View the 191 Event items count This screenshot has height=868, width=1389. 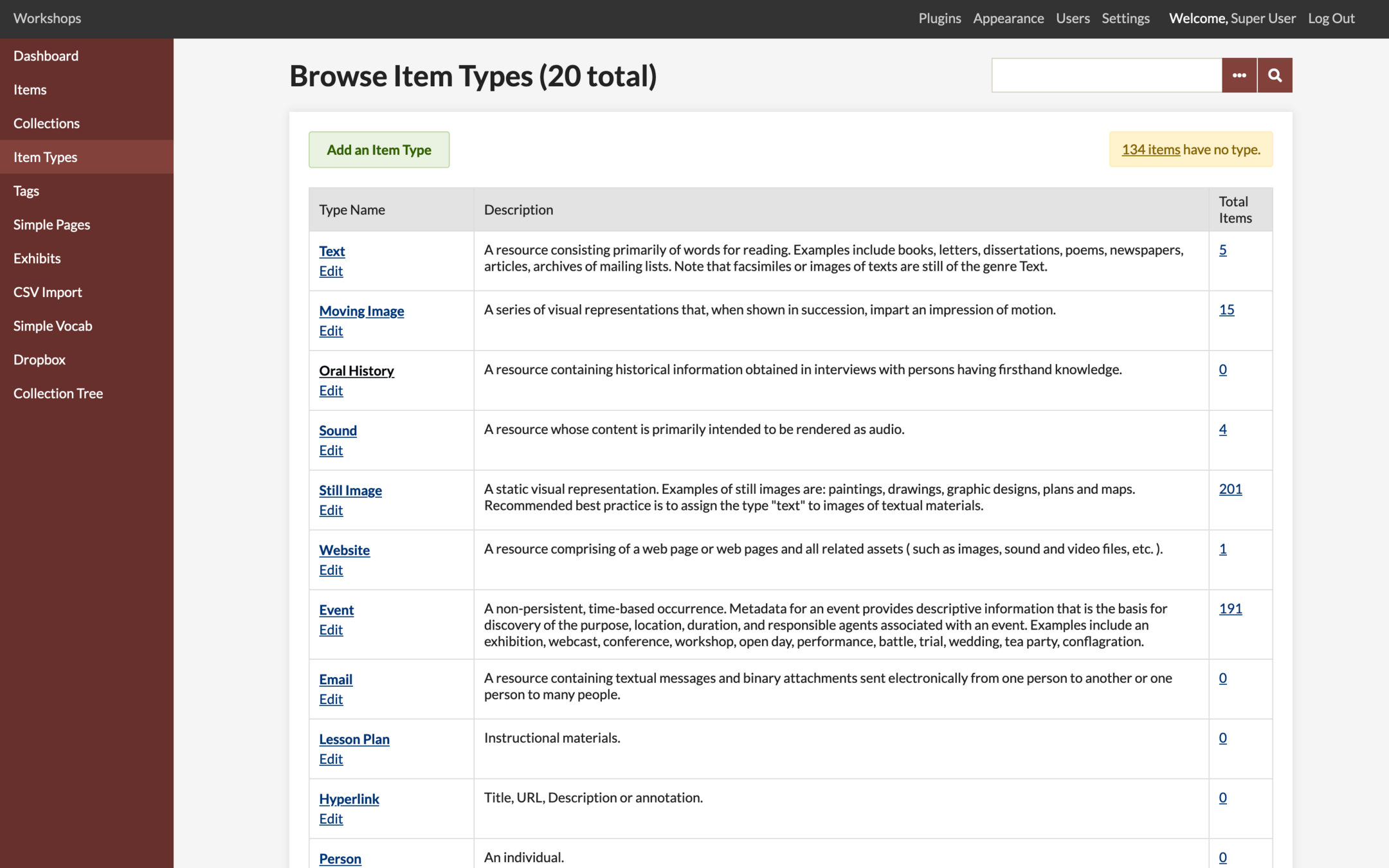pyautogui.click(x=1230, y=608)
